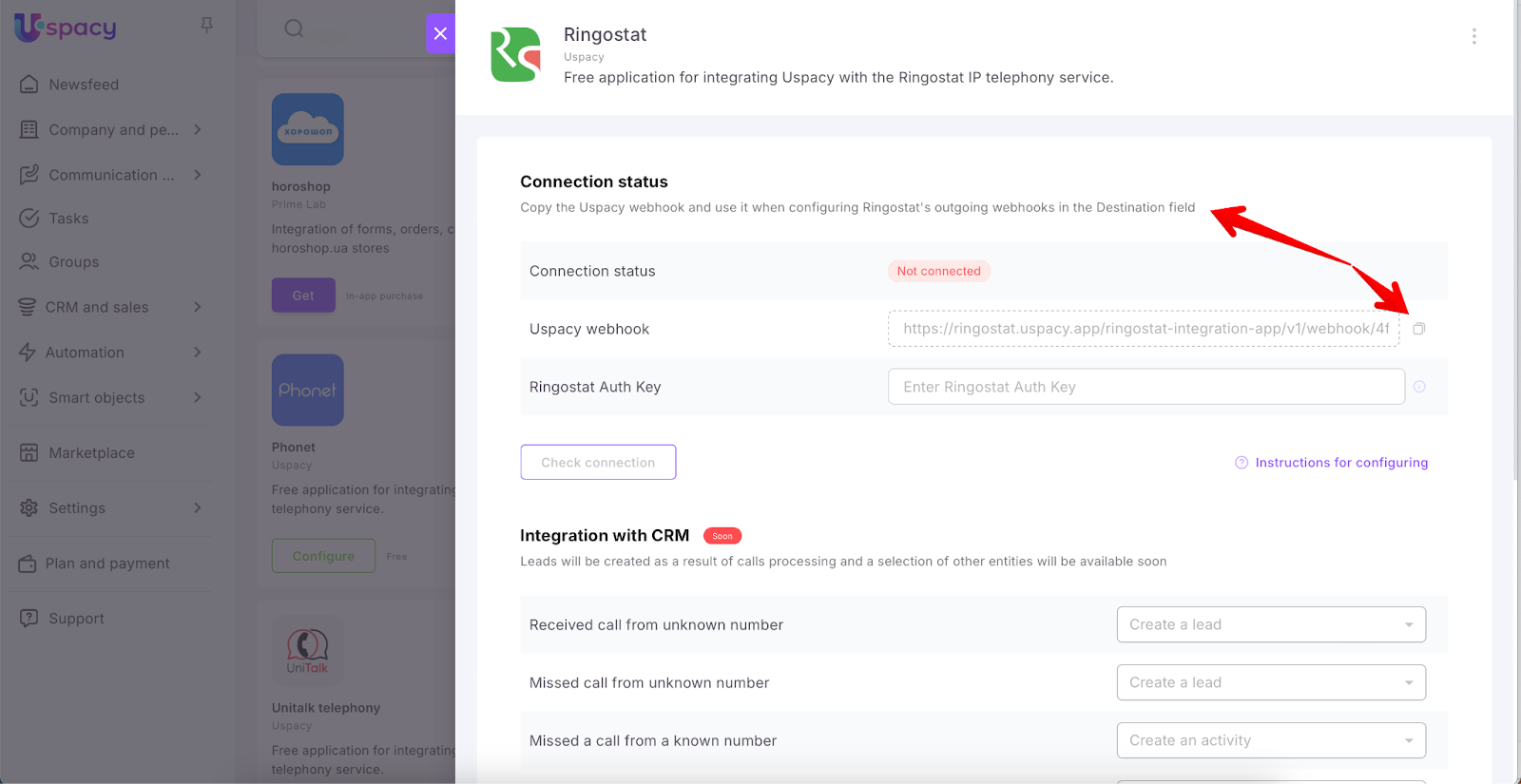Open Support in the sidebar
The width and height of the screenshot is (1521, 784).
coord(76,619)
